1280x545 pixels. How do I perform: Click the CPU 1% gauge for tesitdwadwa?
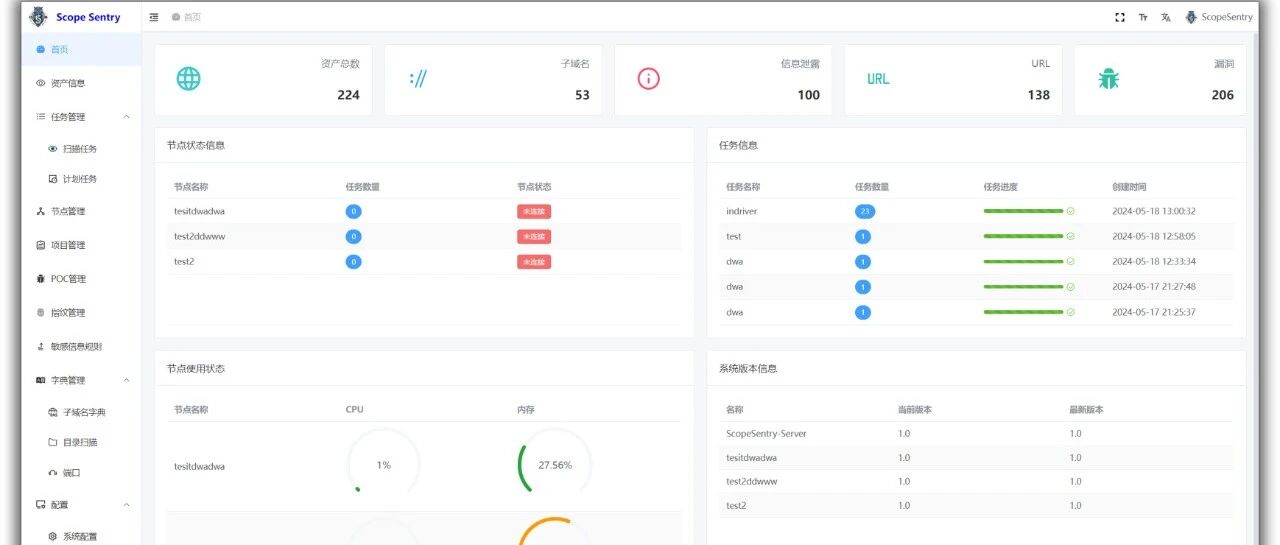click(x=384, y=465)
